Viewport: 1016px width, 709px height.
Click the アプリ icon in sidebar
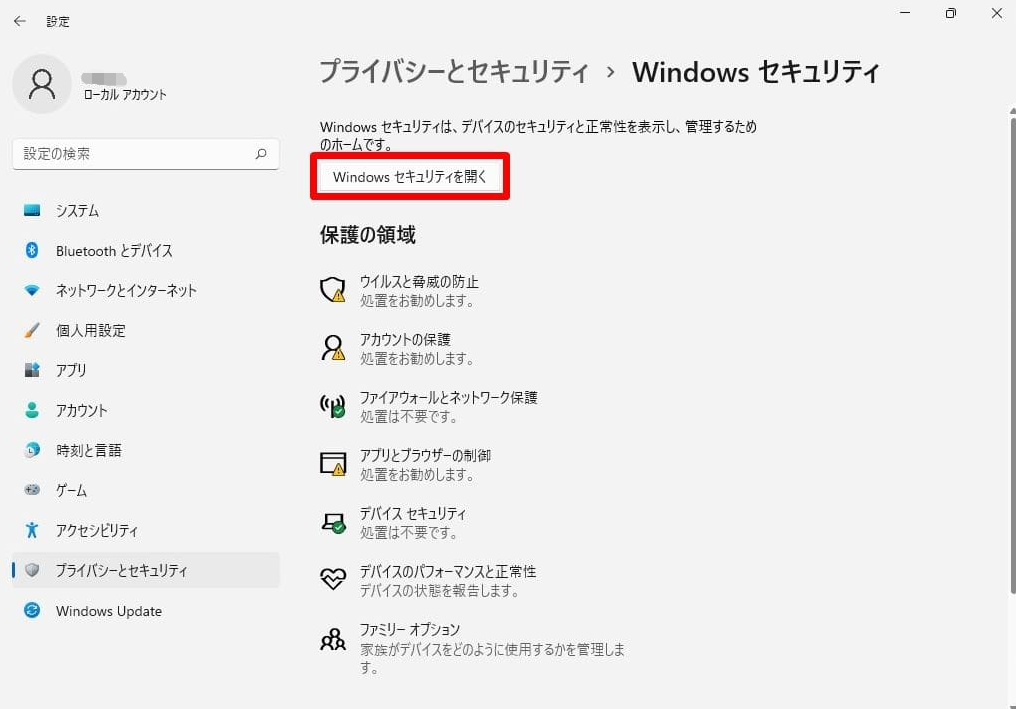pyautogui.click(x=32, y=370)
